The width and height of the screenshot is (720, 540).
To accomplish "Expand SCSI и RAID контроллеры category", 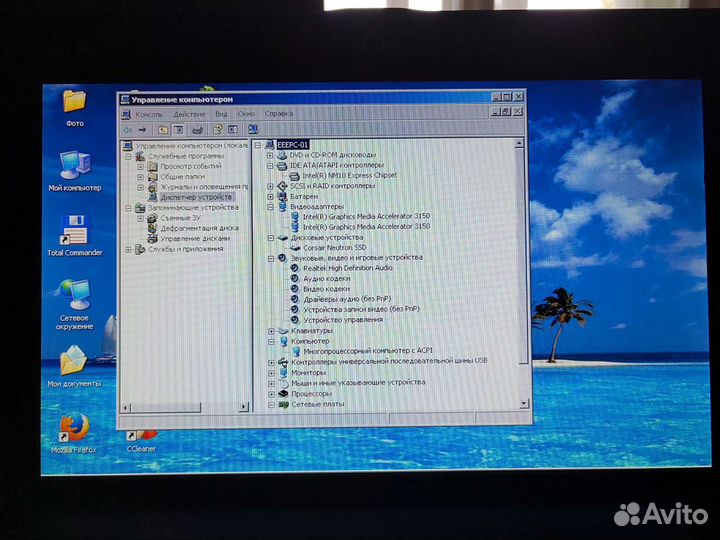I will 270,186.
